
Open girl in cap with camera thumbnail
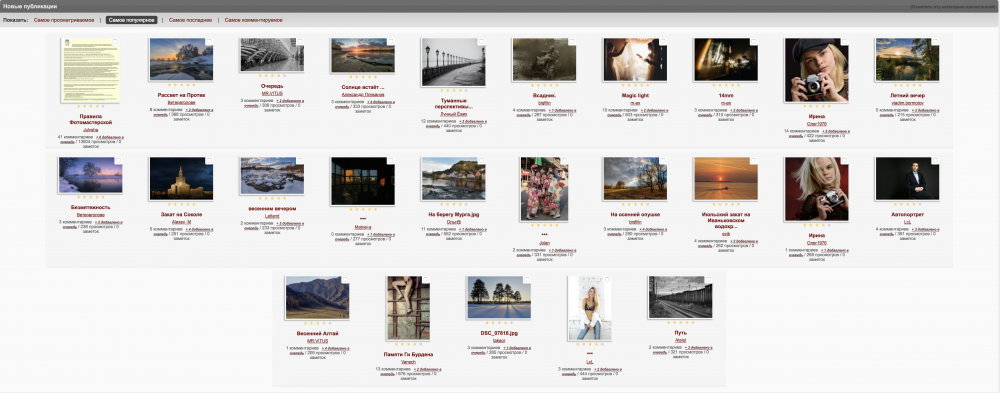(x=816, y=70)
